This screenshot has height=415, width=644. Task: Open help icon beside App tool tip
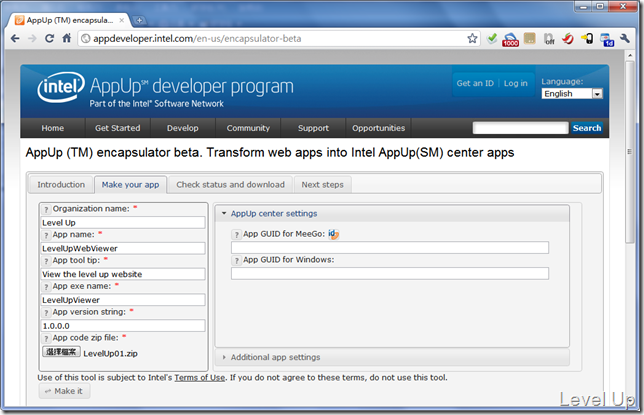point(46,261)
